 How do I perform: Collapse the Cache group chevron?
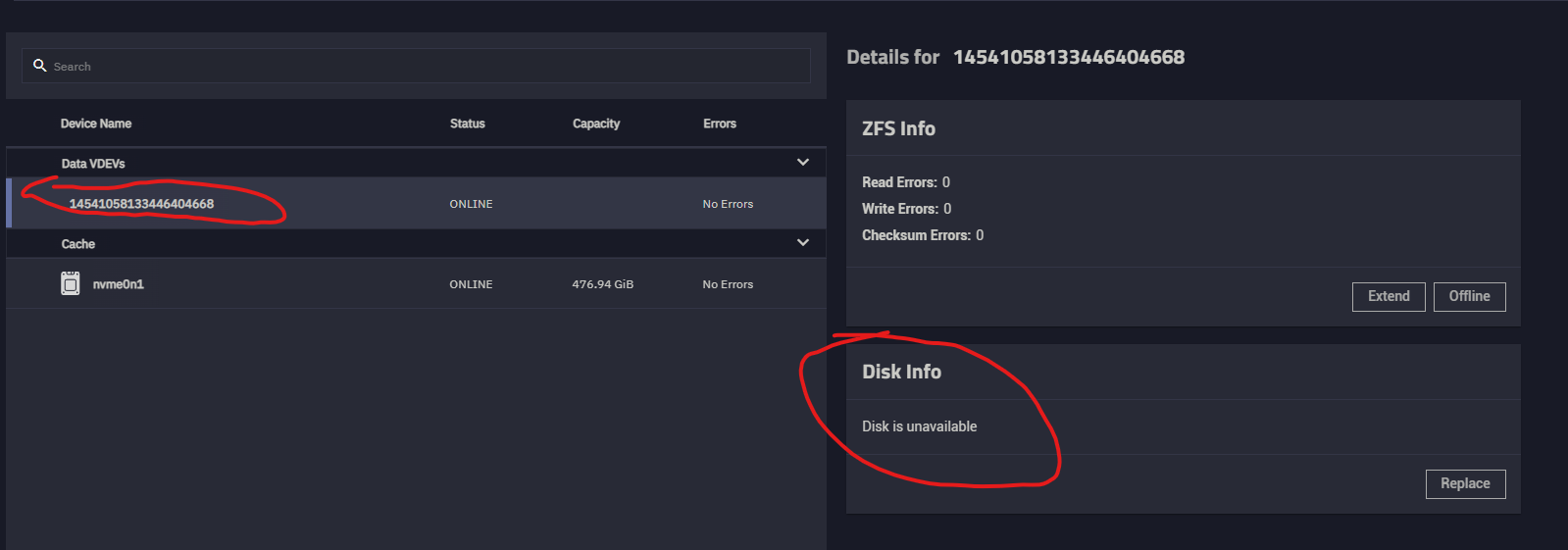click(803, 243)
